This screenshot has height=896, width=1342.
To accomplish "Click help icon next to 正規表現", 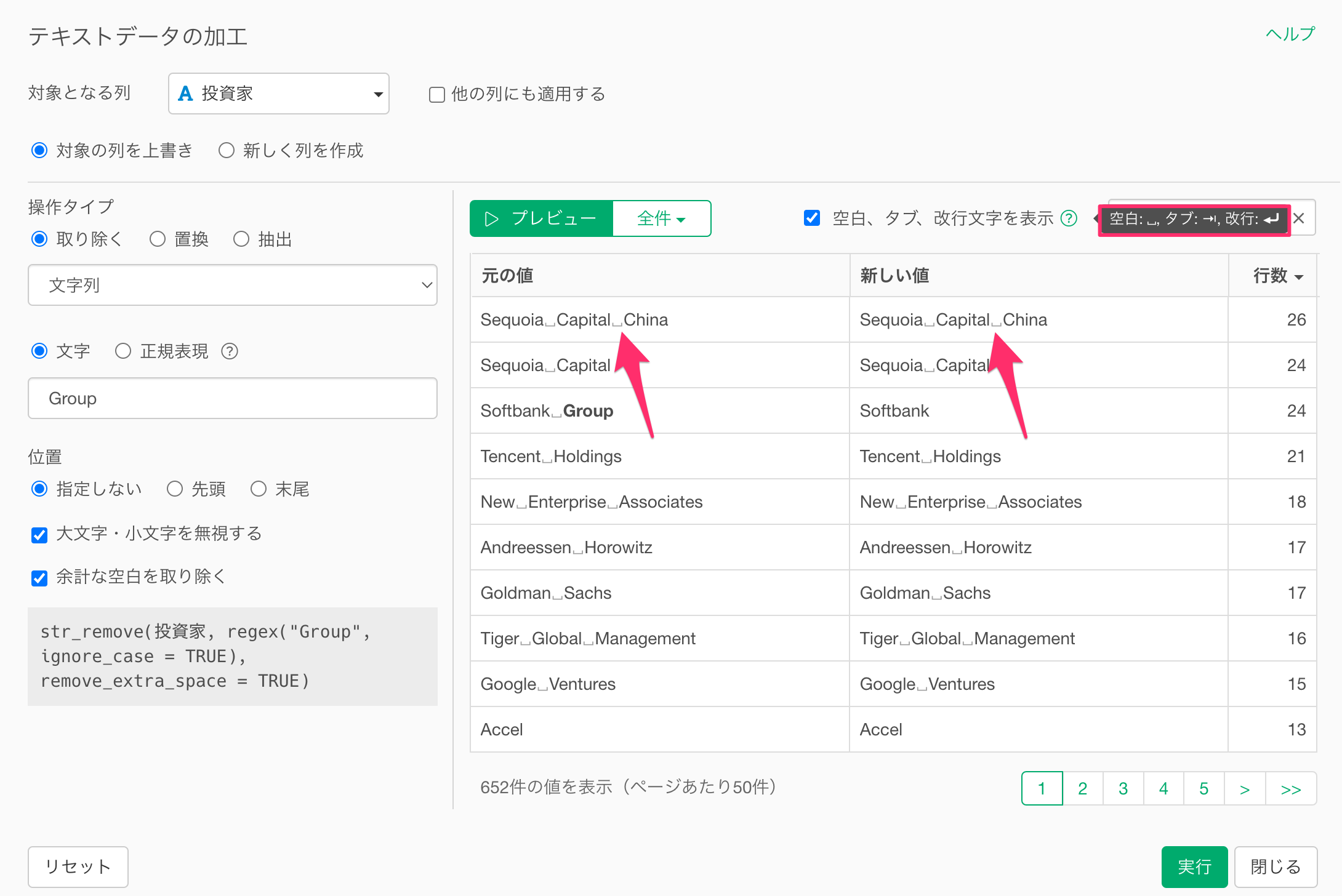I will pyautogui.click(x=230, y=351).
